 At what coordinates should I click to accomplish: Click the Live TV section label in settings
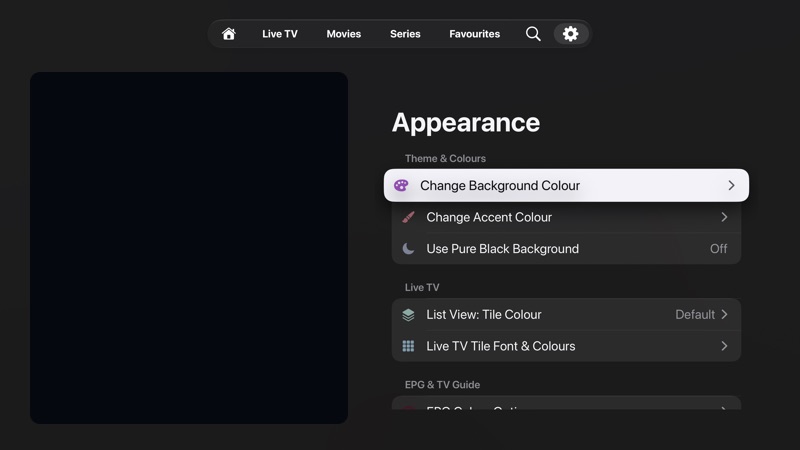[x=422, y=287]
